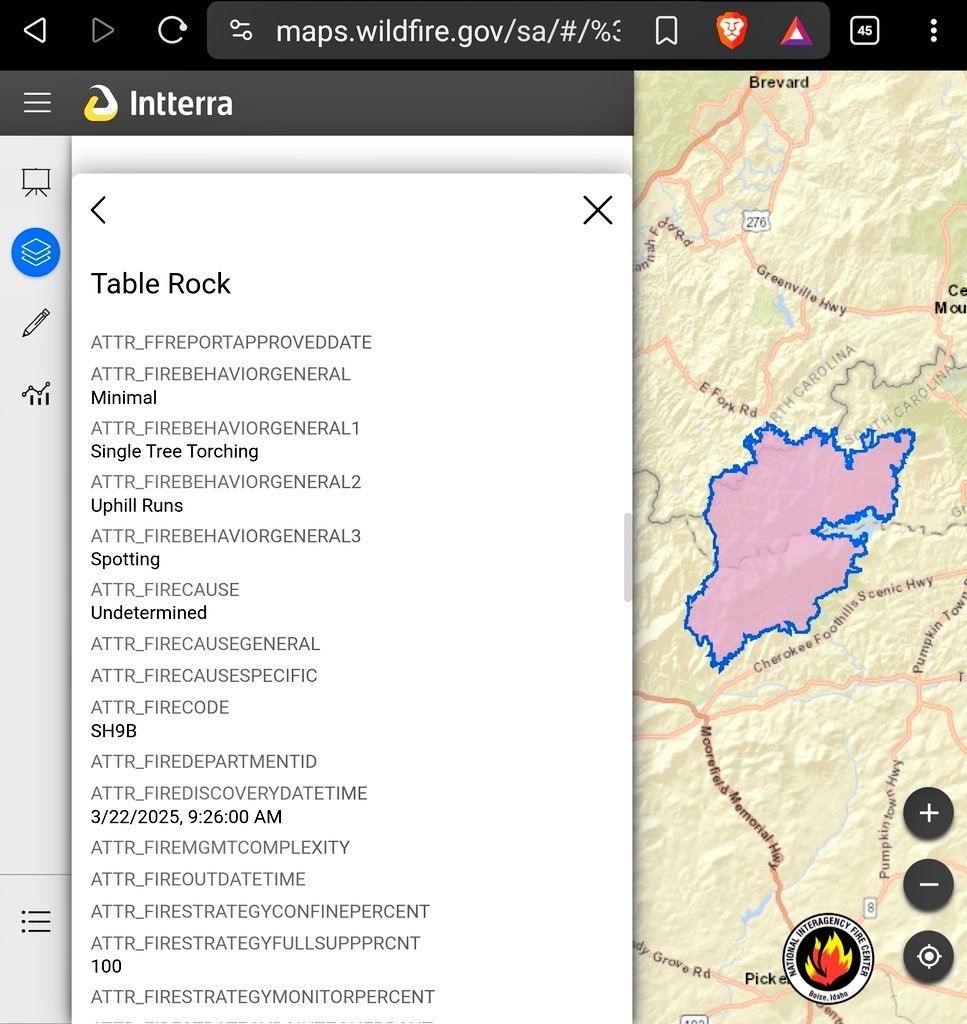Open the legend list at the sidebar bottom
This screenshot has width=967, height=1024.
[x=36, y=921]
